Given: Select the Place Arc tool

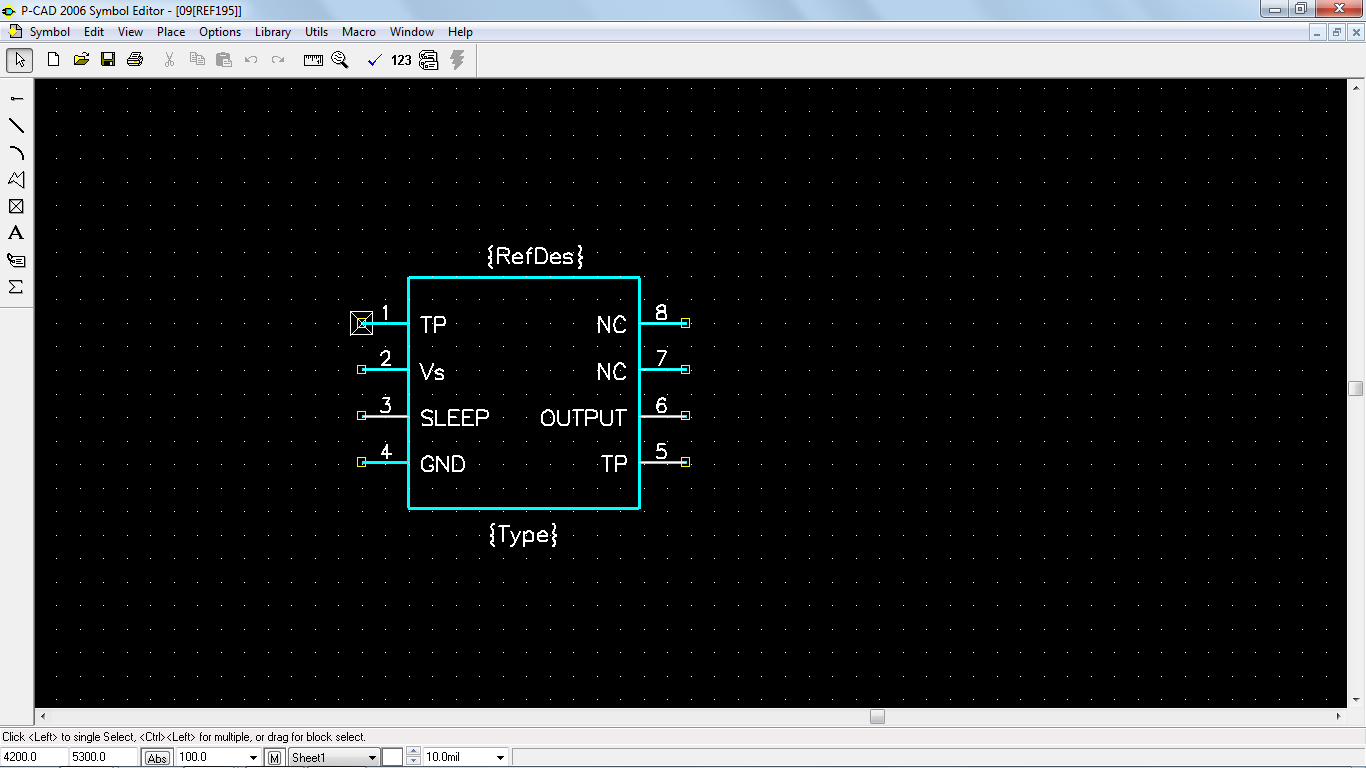Looking at the screenshot, I should point(16,152).
